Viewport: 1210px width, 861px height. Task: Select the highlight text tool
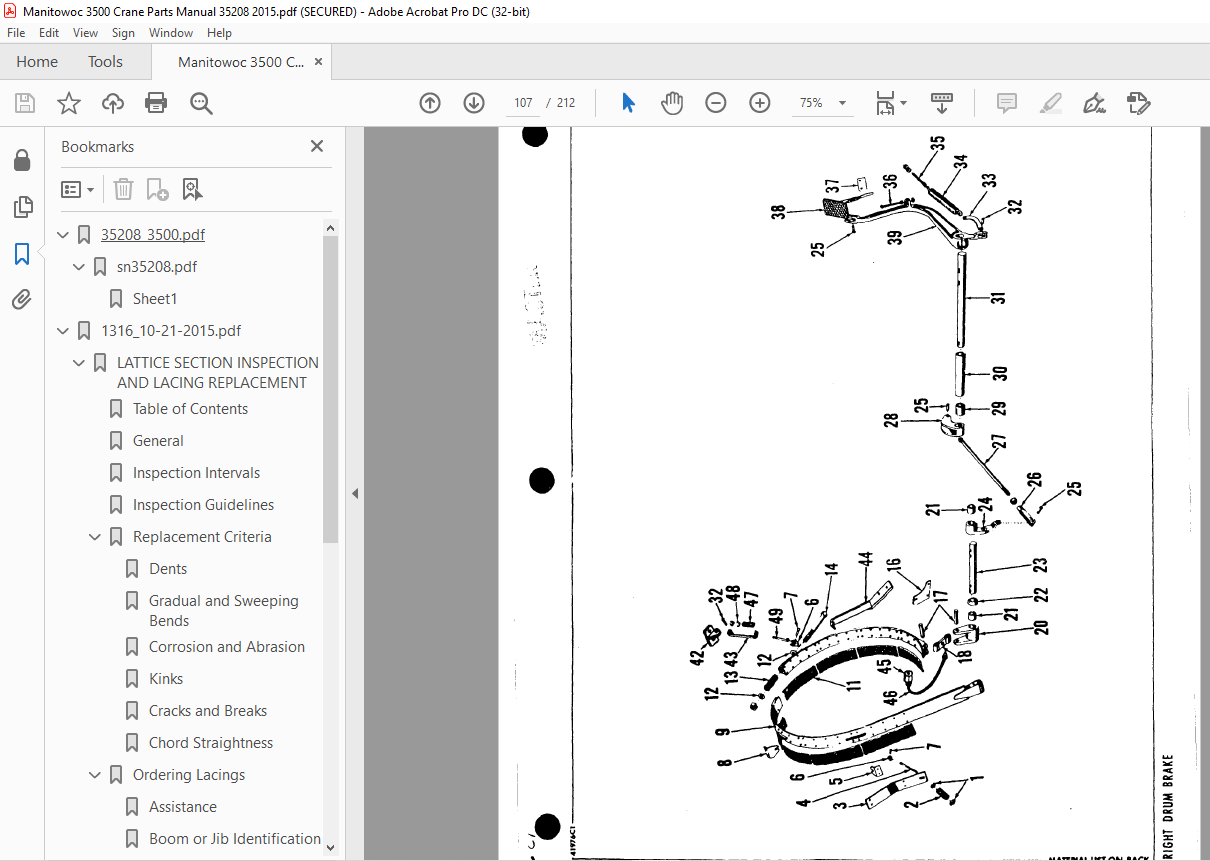(1050, 103)
